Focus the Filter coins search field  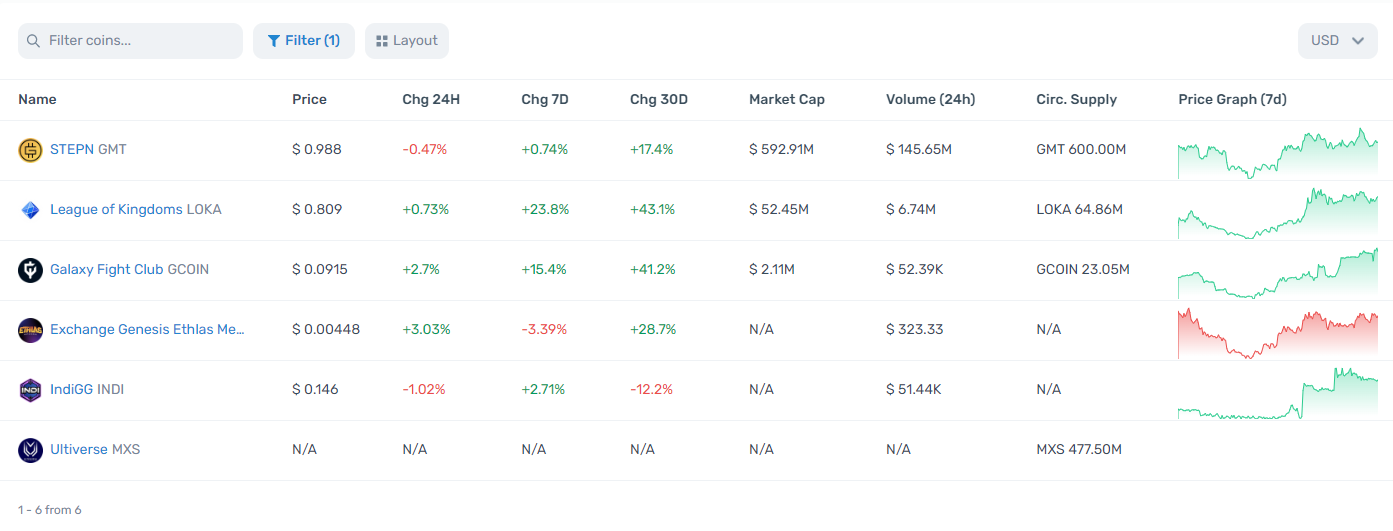pyautogui.click(x=130, y=41)
